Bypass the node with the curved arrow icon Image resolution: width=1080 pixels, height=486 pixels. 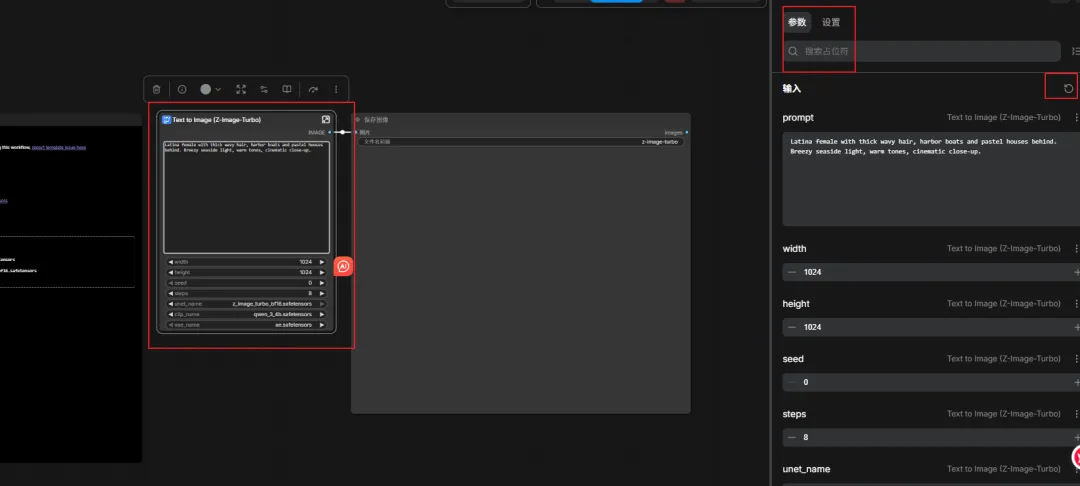tap(313, 89)
